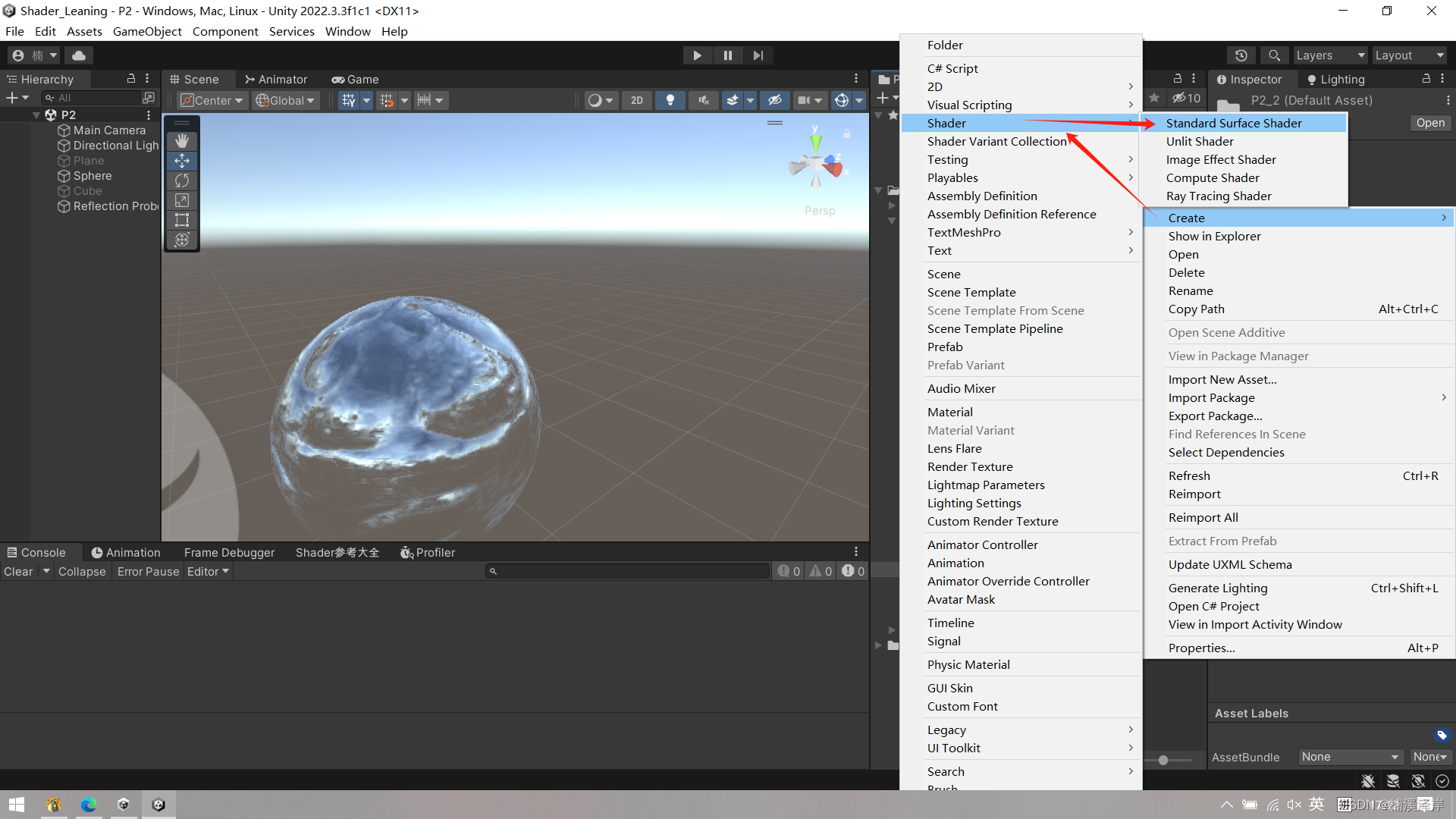Collapse the P2 scene hierarchy
This screenshot has height=819, width=1456.
point(36,115)
